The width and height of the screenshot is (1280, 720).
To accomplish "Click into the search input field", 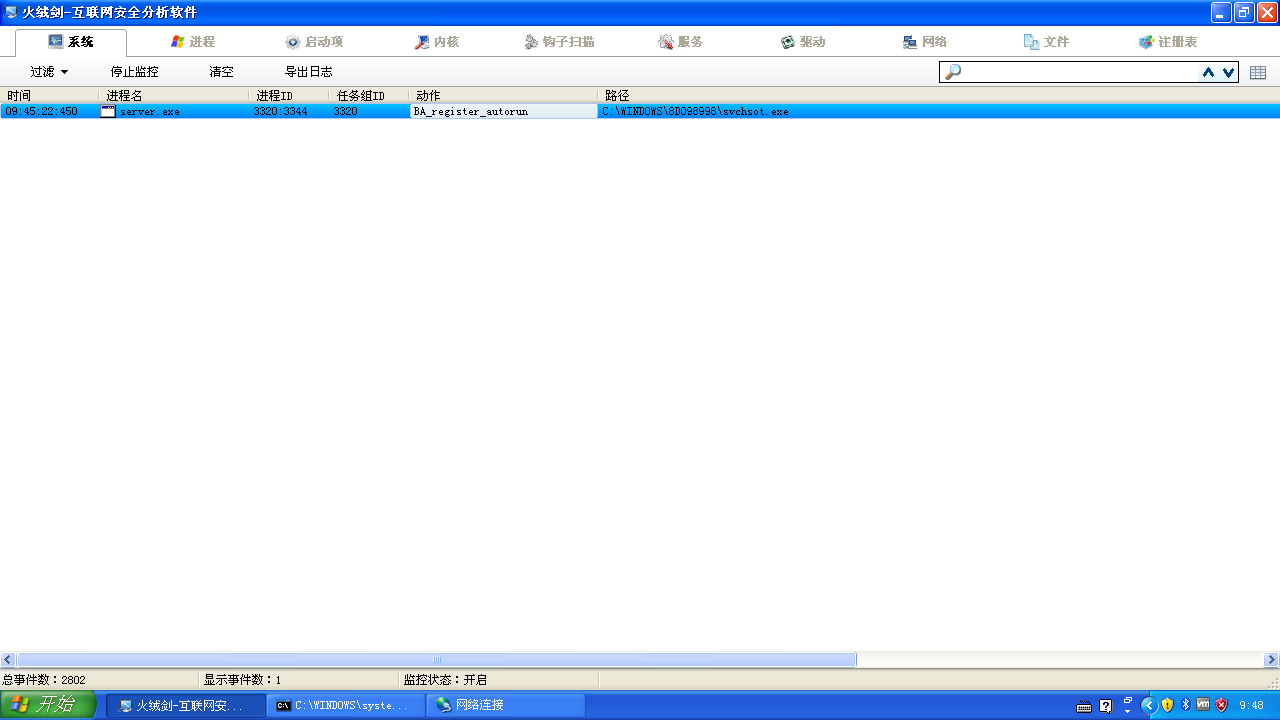I will pyautogui.click(x=1080, y=72).
